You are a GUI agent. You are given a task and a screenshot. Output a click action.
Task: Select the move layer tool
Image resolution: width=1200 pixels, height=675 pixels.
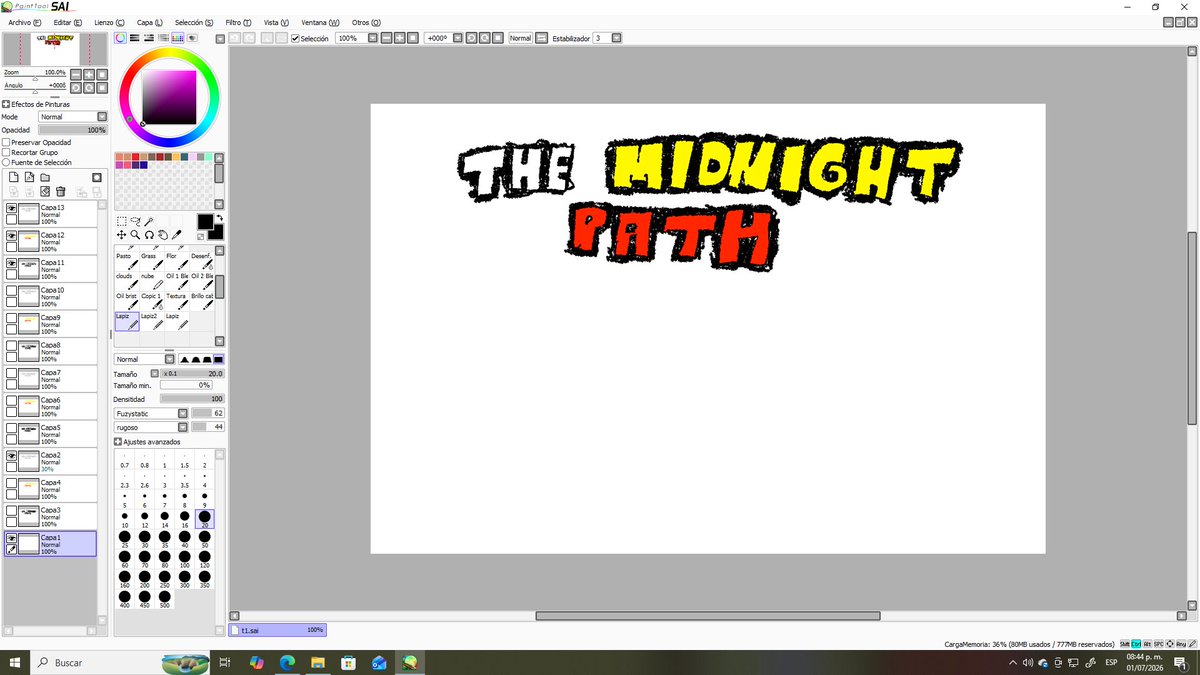pos(121,235)
